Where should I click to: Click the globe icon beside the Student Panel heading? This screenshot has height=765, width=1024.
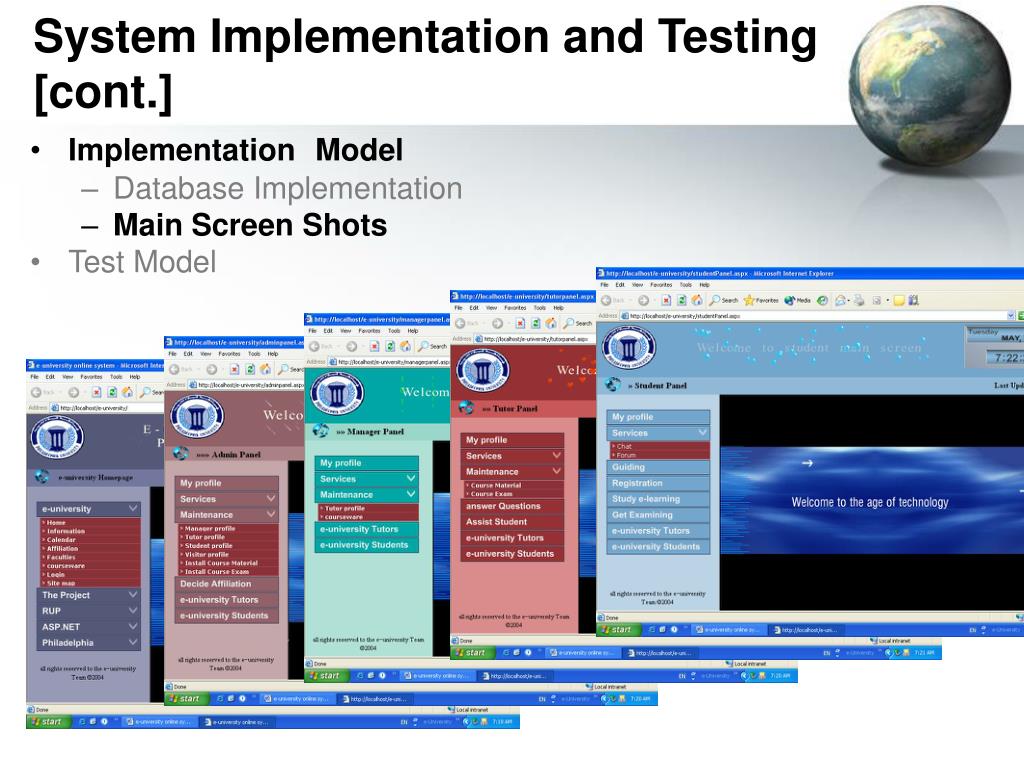click(x=612, y=385)
